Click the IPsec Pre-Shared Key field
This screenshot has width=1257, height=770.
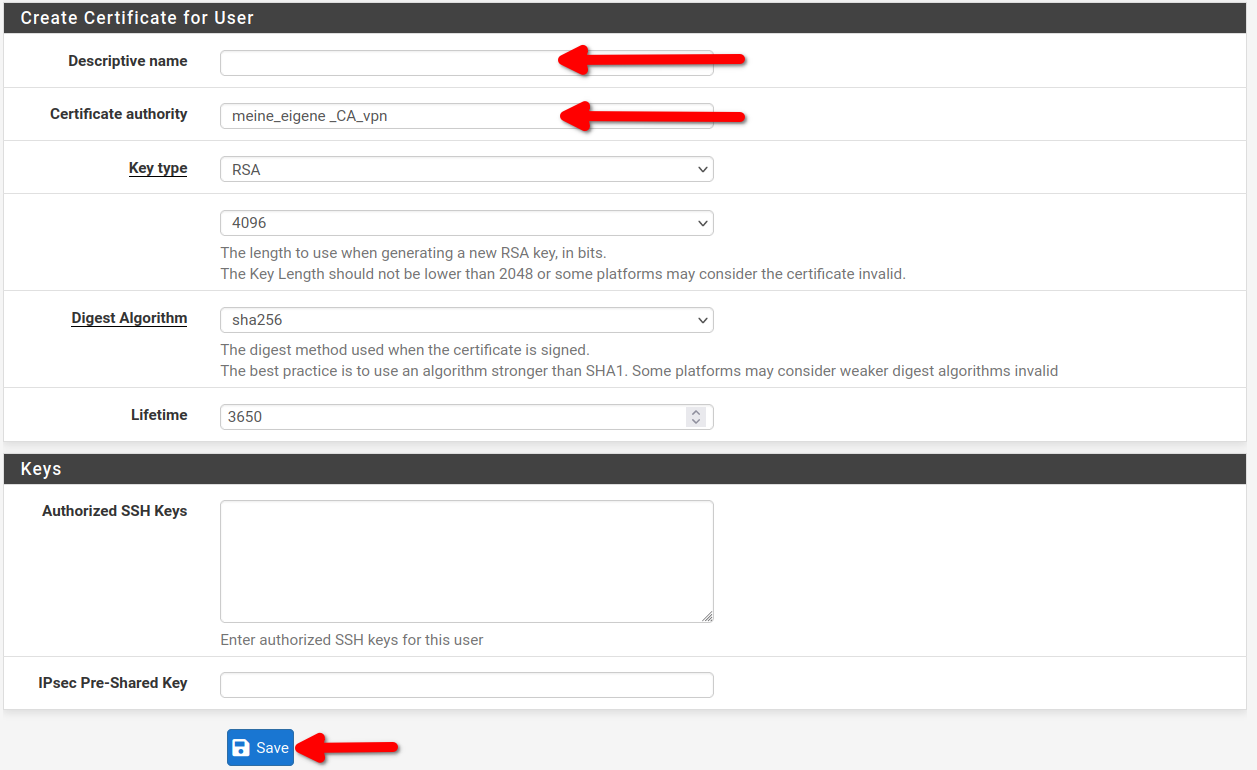coord(466,685)
